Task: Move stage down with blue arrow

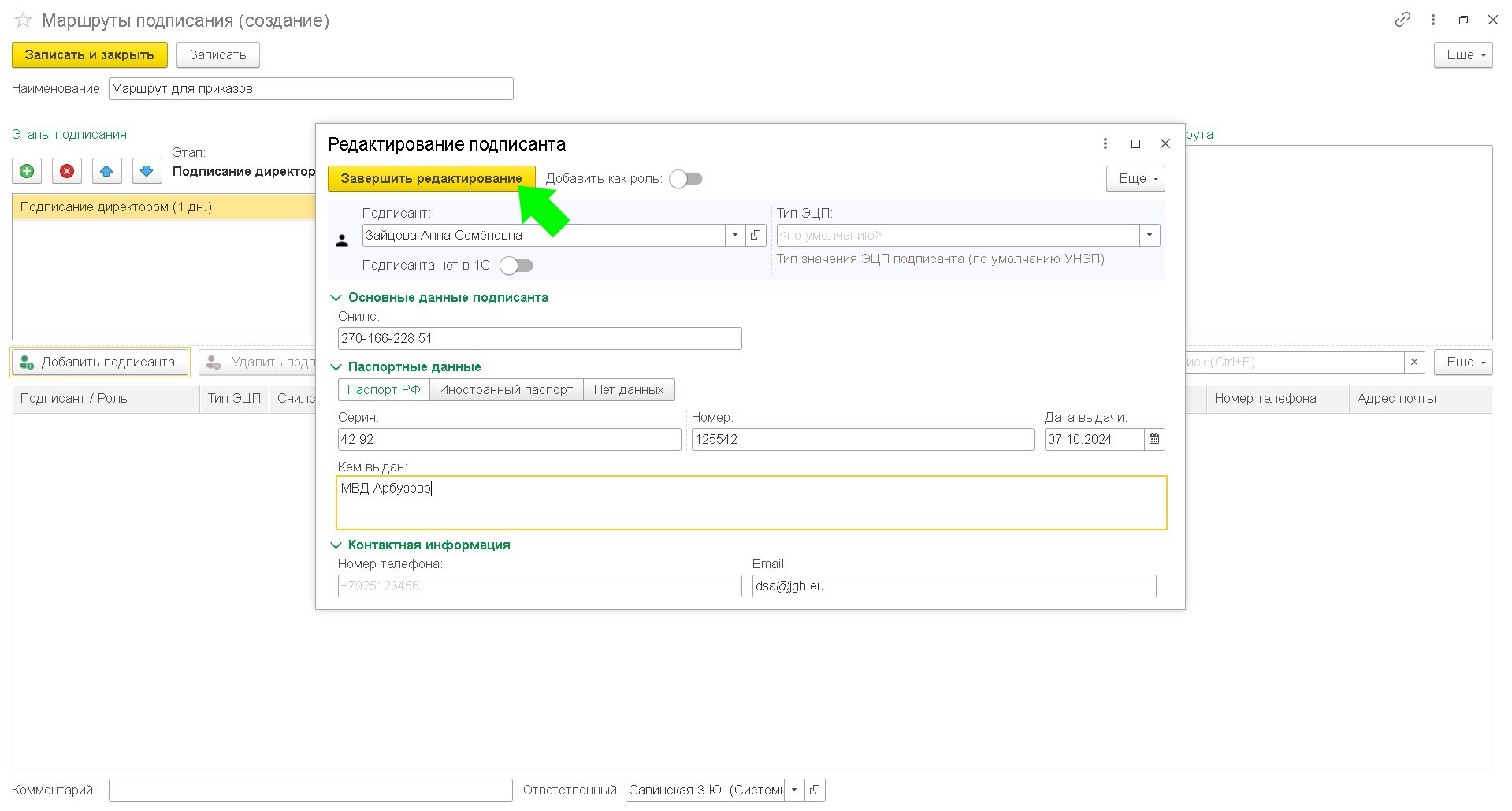Action: pyautogui.click(x=147, y=171)
